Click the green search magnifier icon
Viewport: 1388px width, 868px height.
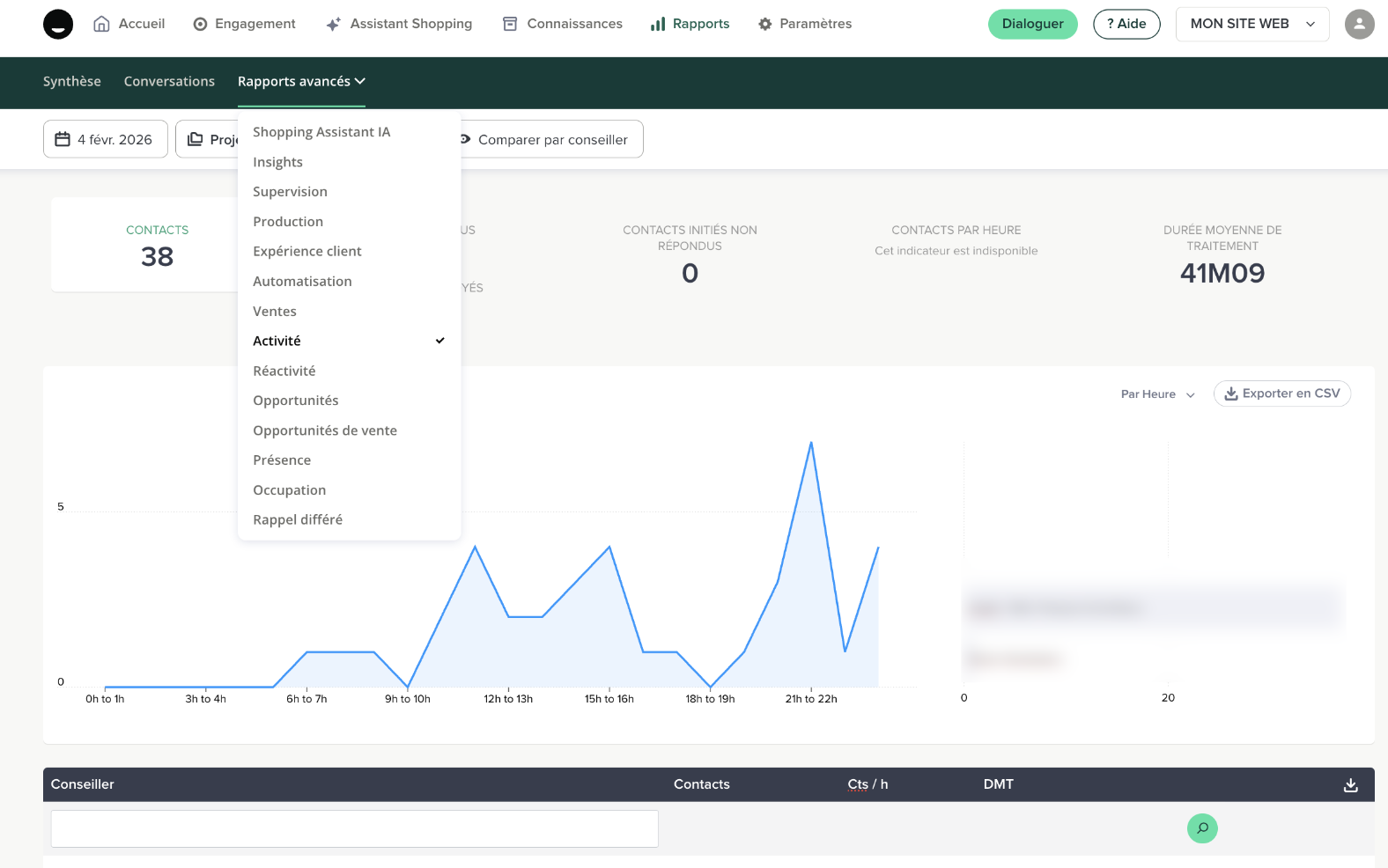(1202, 828)
